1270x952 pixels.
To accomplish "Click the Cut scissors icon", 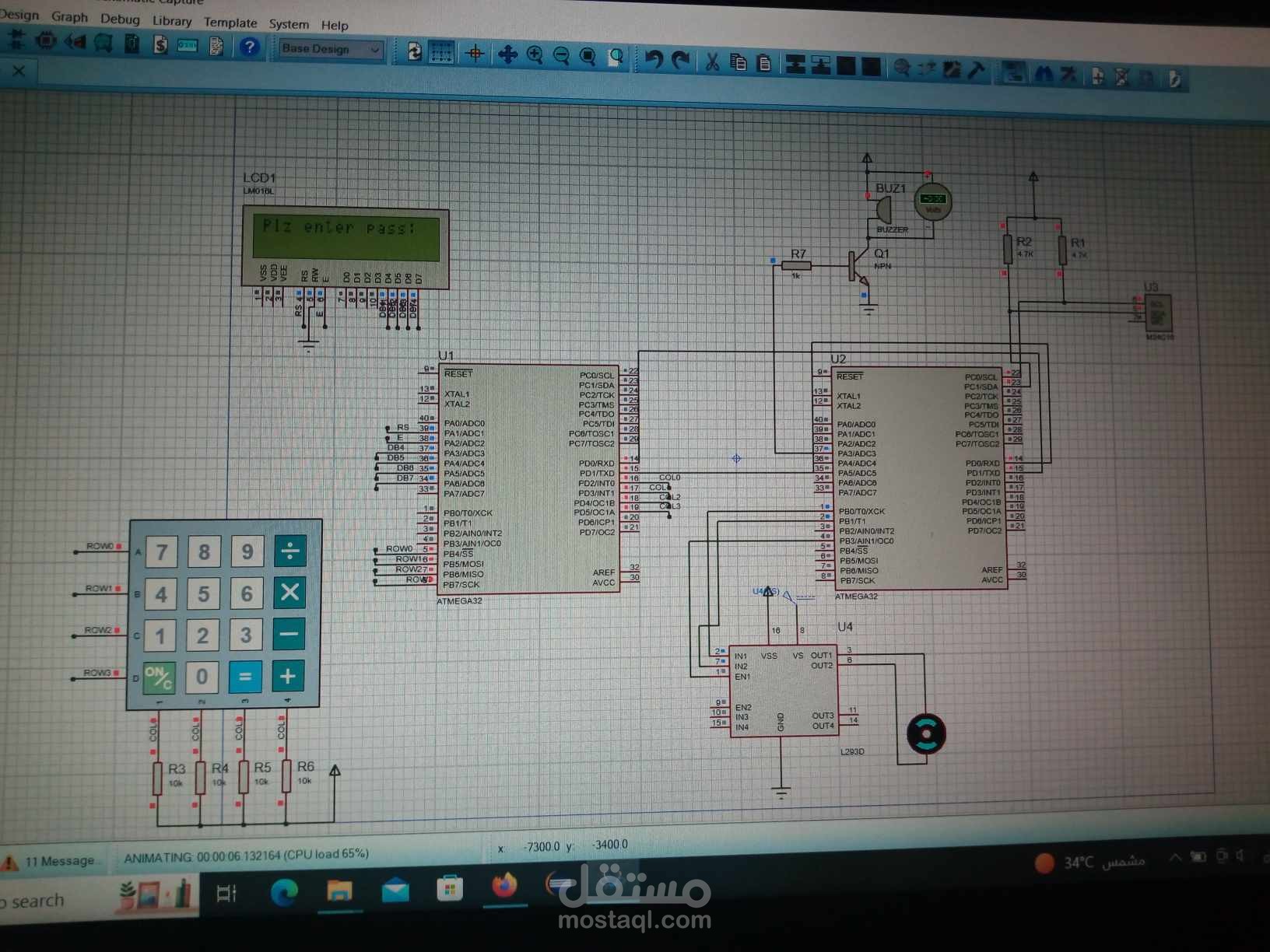I will click(x=712, y=61).
